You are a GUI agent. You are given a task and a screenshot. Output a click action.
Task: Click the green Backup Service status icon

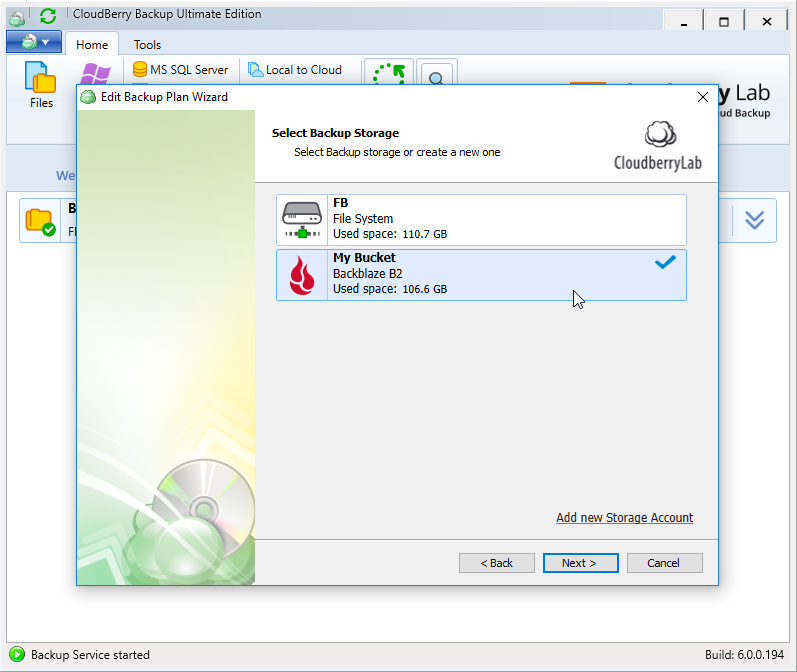[17, 654]
